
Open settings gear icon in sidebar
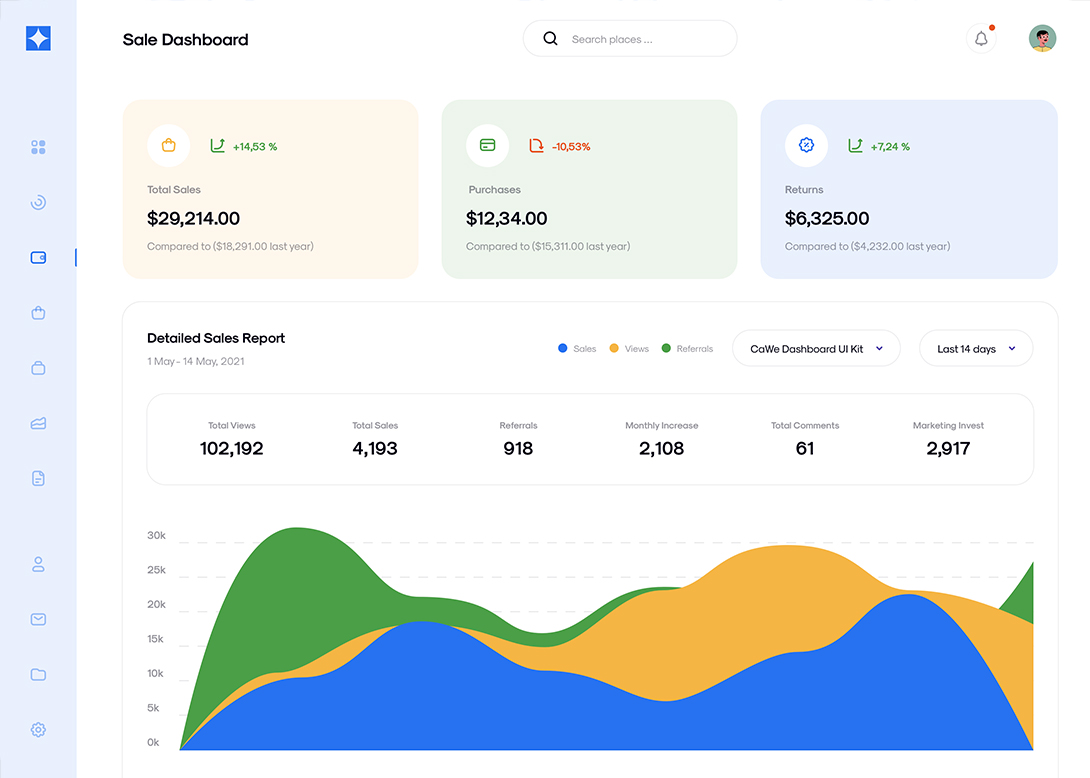(x=38, y=730)
